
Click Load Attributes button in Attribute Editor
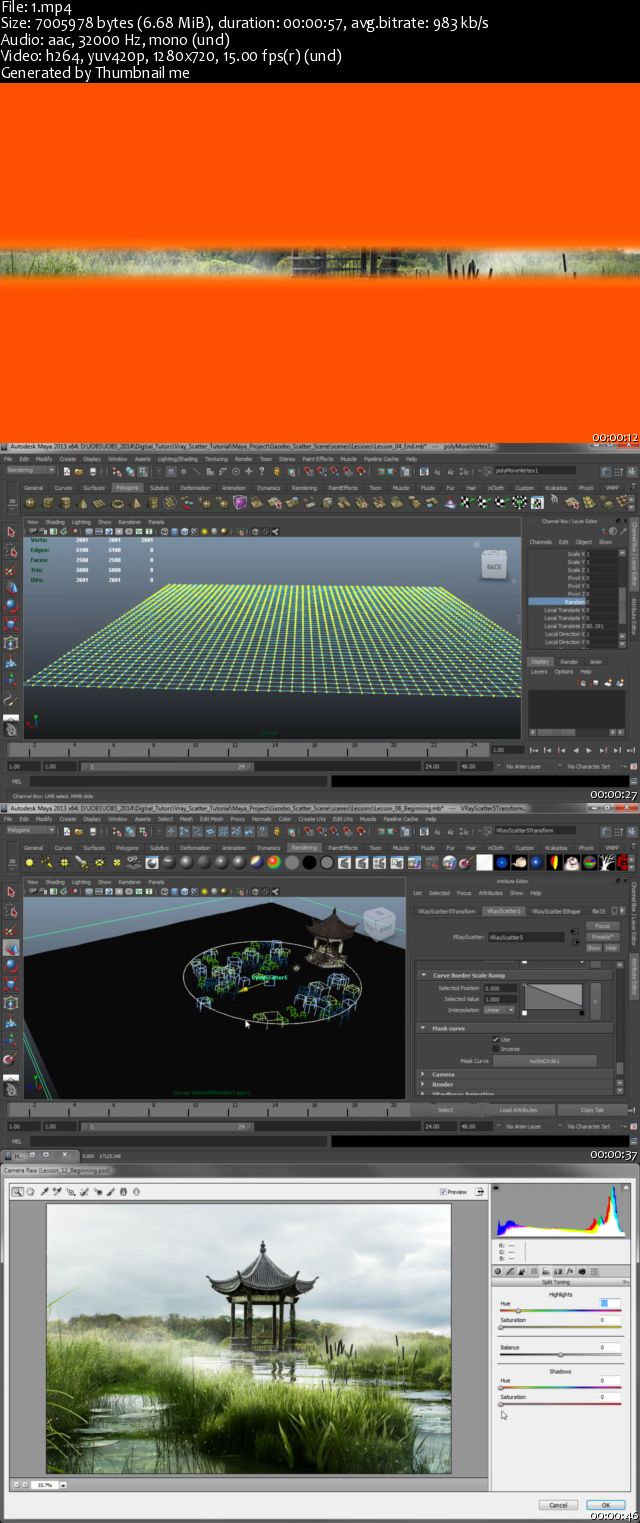click(x=518, y=1110)
